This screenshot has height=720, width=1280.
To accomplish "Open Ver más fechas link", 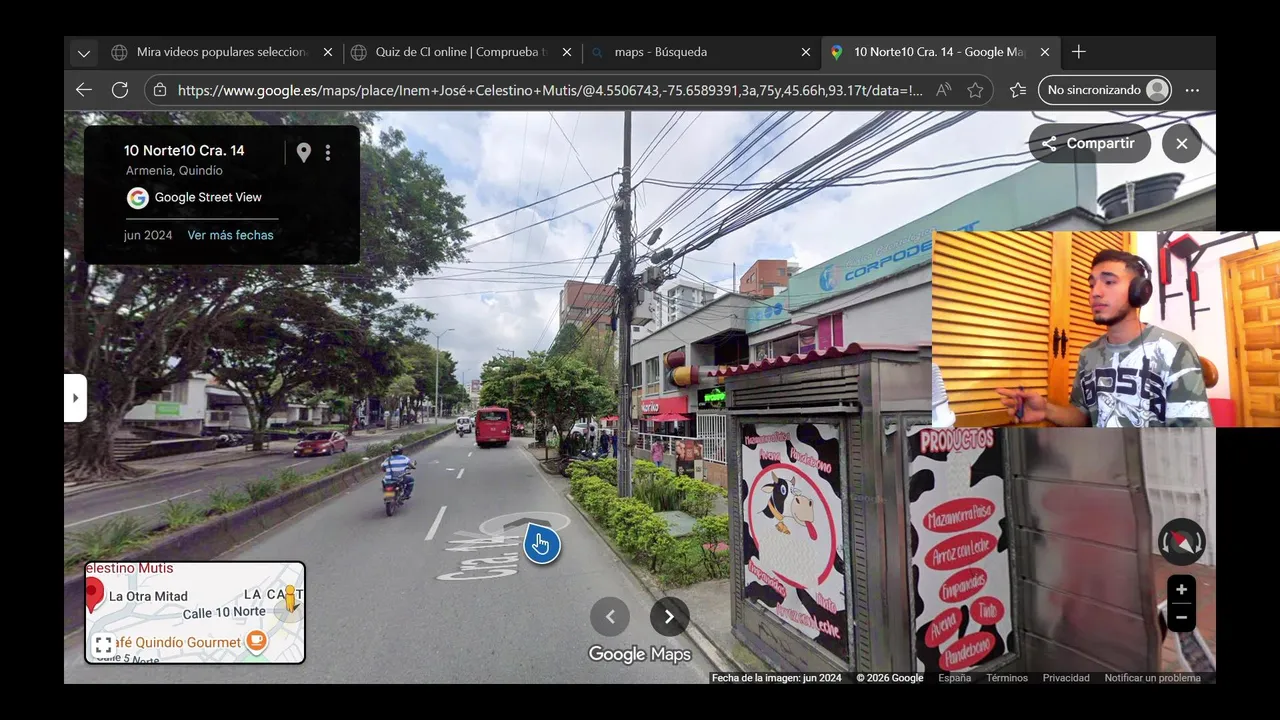I will tap(230, 235).
